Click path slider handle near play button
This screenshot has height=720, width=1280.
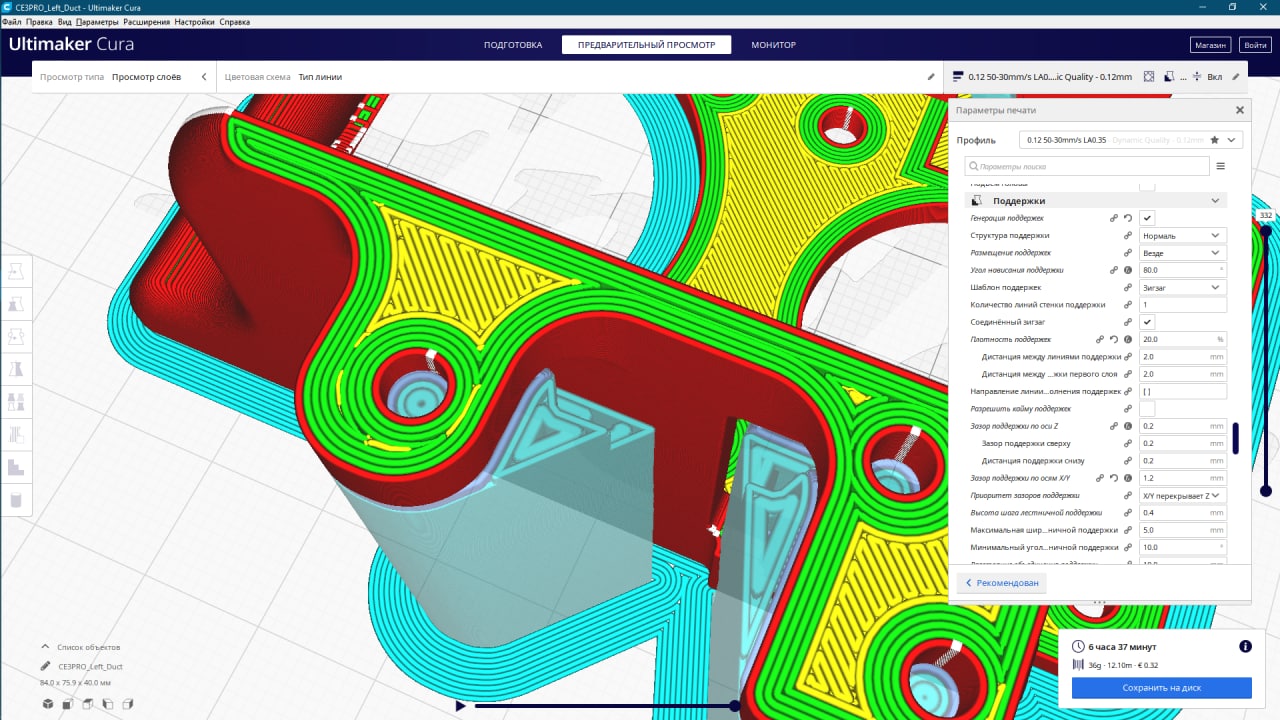point(735,705)
